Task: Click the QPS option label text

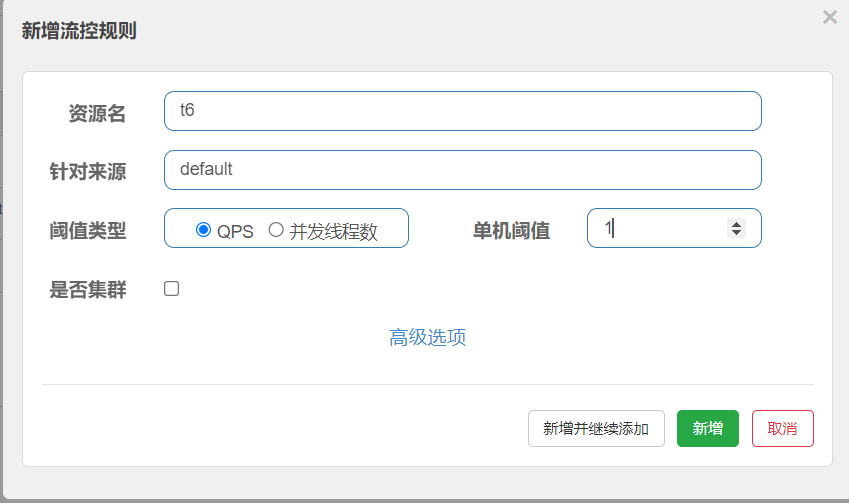Action: coord(236,231)
